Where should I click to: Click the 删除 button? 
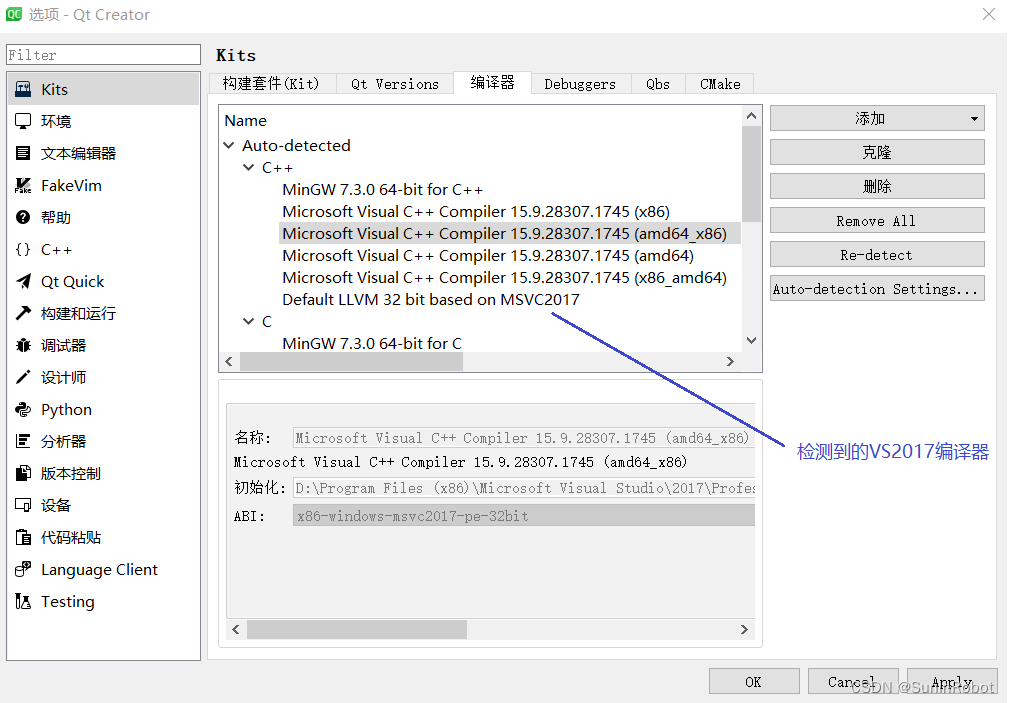[x=877, y=187]
